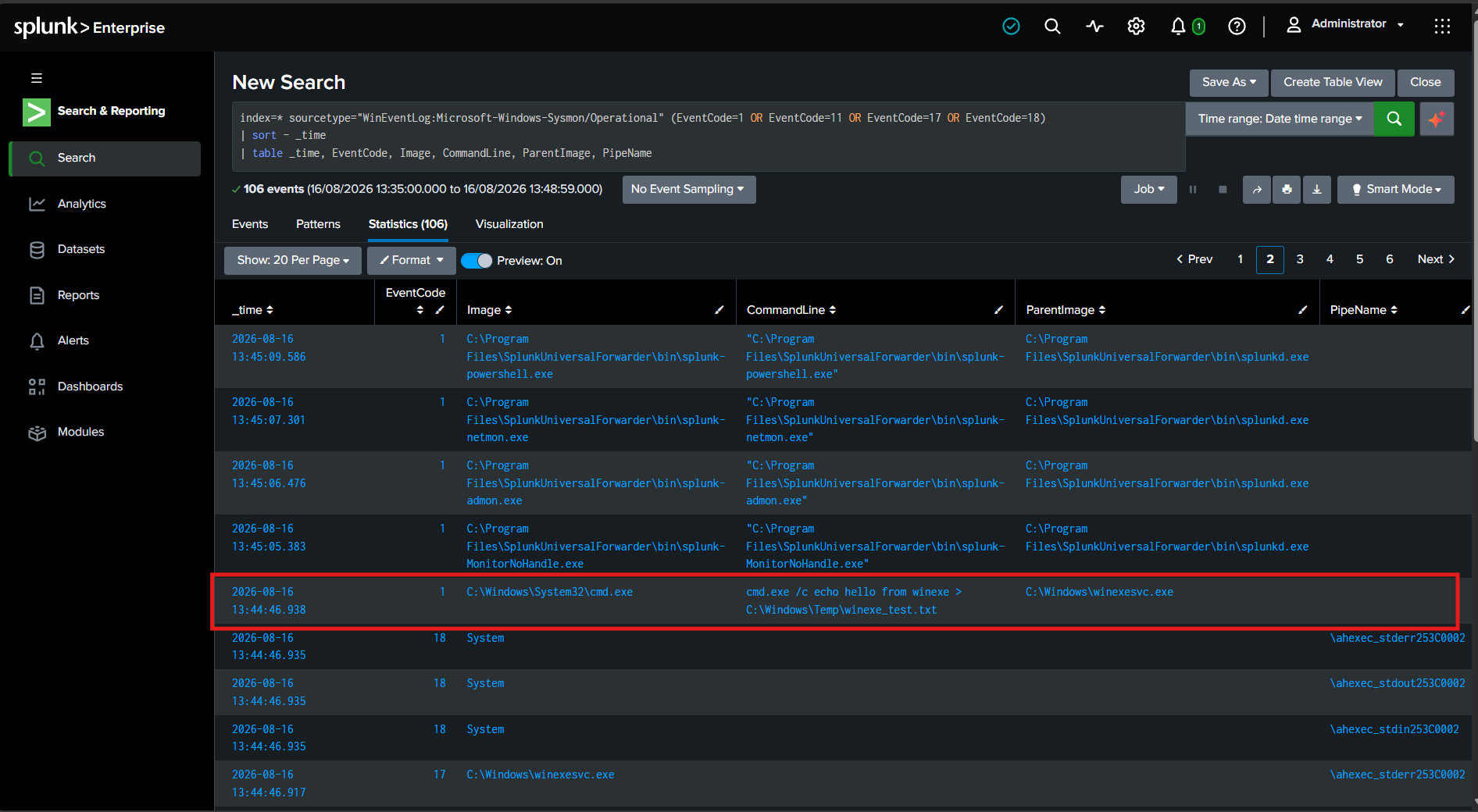This screenshot has height=812, width=1478.
Task: Check the health status checkmark icon
Action: point(1011,27)
